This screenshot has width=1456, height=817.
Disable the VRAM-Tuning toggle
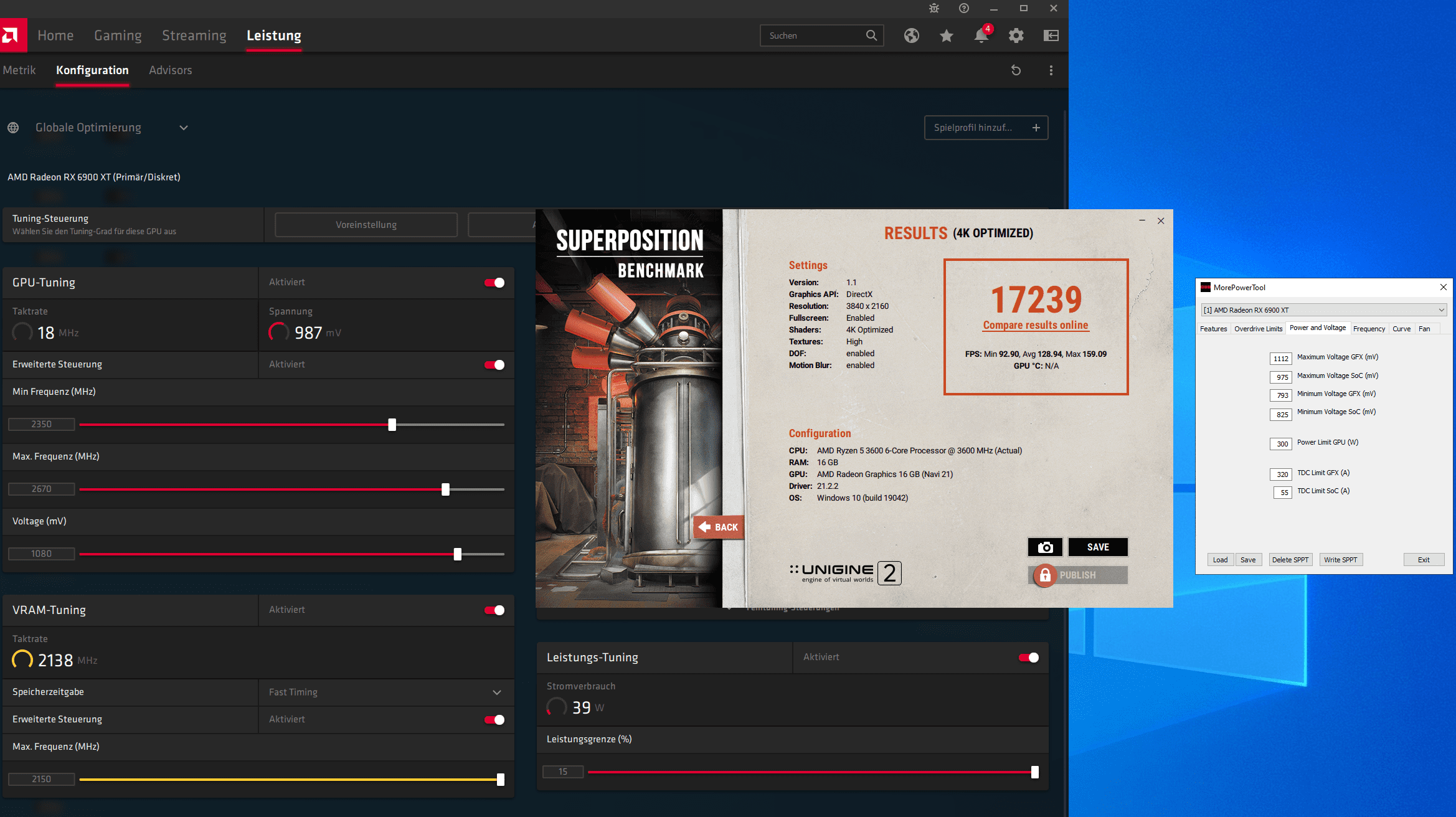(x=494, y=610)
